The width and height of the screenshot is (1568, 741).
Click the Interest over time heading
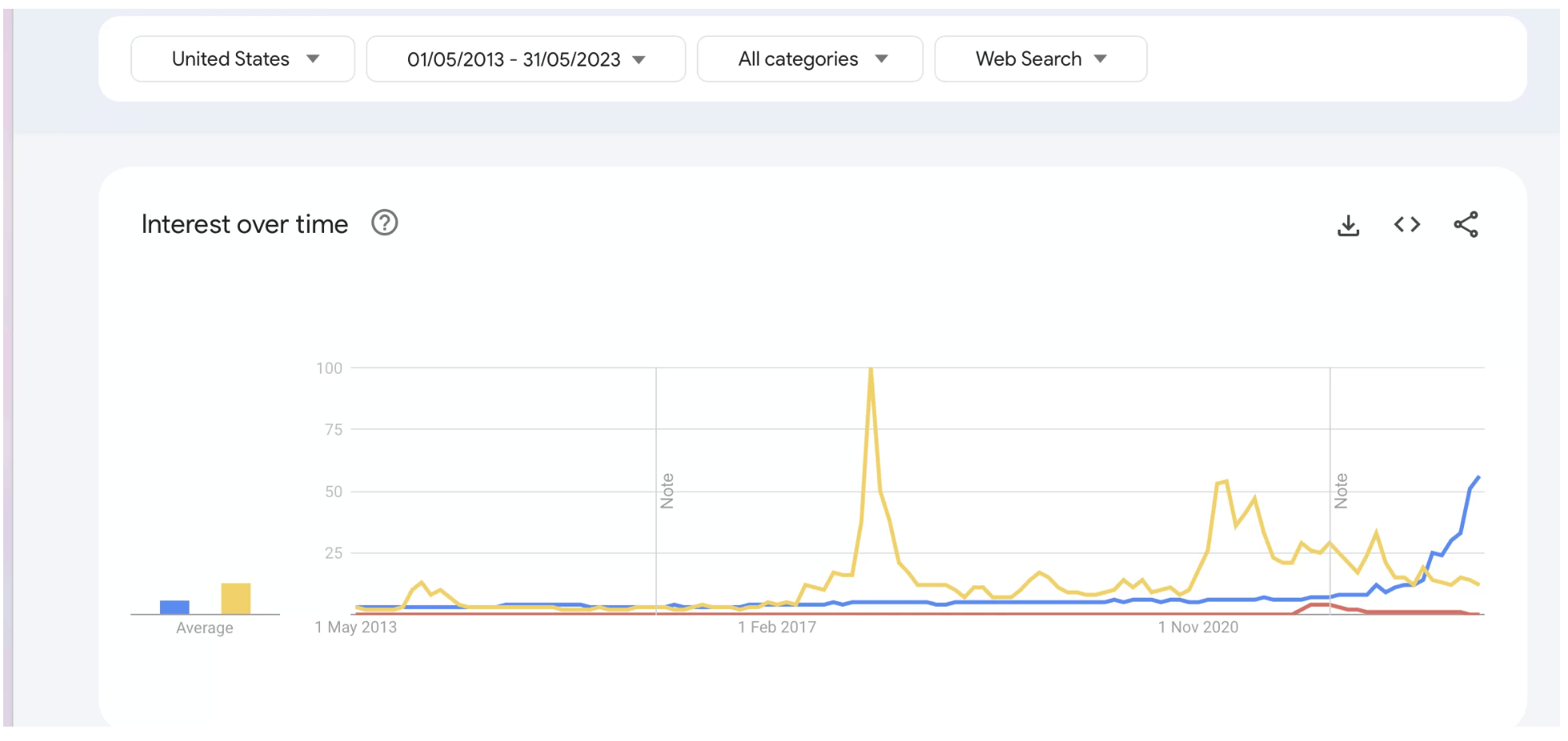(x=245, y=224)
